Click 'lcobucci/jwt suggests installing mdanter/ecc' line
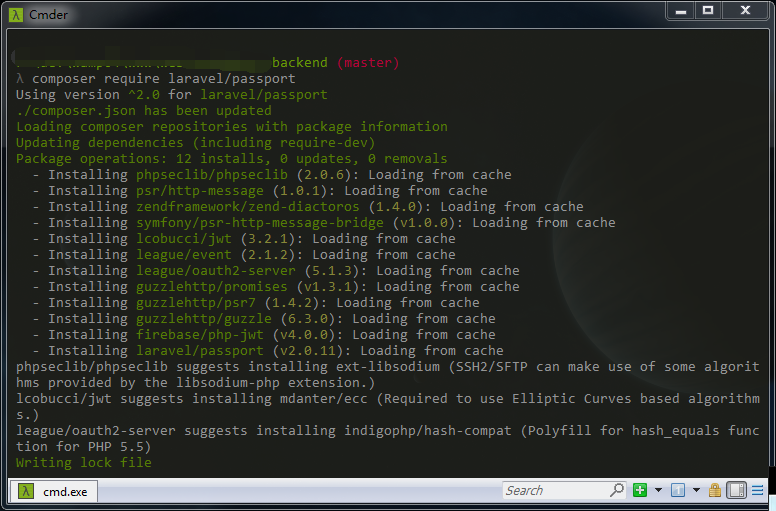 pyautogui.click(x=388, y=407)
